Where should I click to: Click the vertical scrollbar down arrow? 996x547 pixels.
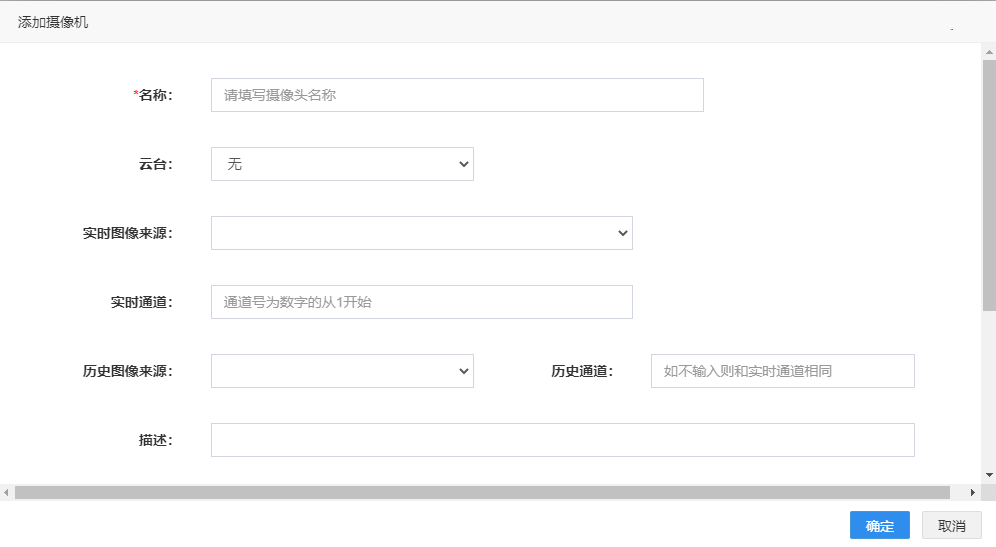989,475
